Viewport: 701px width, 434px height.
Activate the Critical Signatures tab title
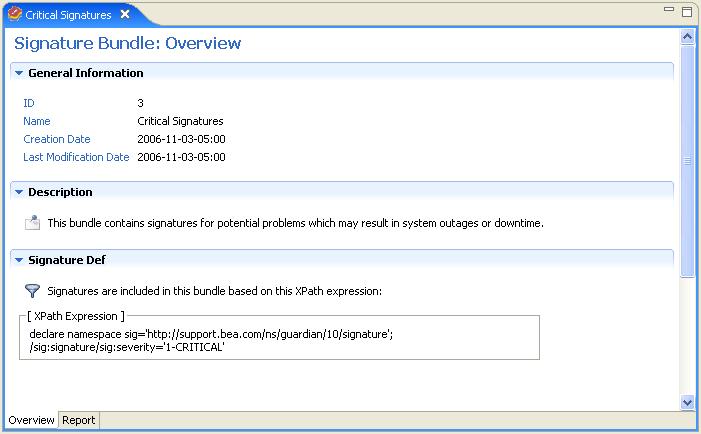click(x=68, y=15)
